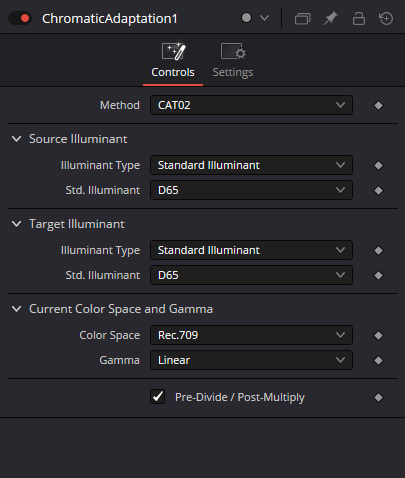Viewport: 405px width, 478px height.
Task: Keyframe the Source Std. Illuminant diamond
Action: coord(378,191)
